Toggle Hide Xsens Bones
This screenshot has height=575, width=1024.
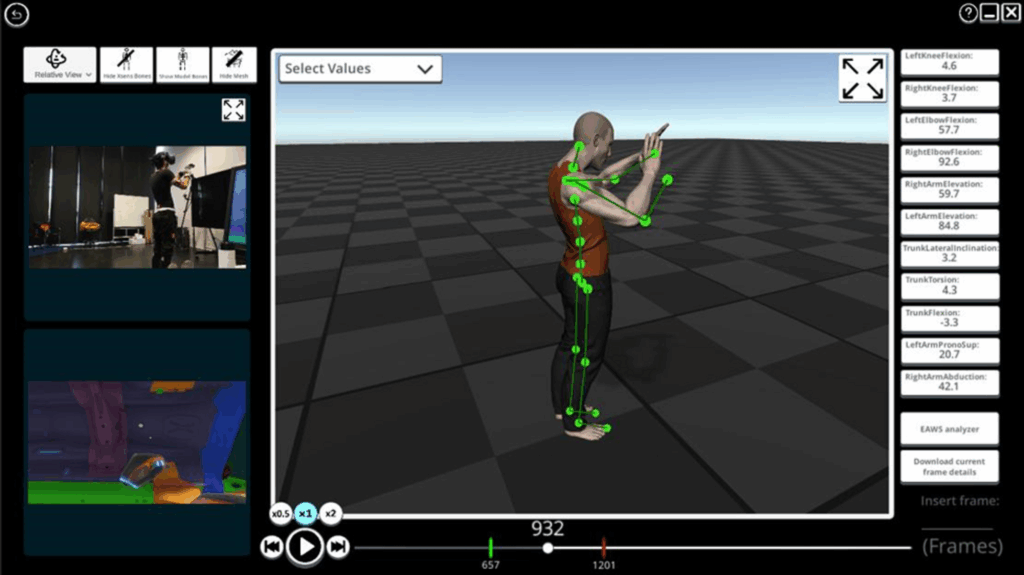pyautogui.click(x=127, y=65)
